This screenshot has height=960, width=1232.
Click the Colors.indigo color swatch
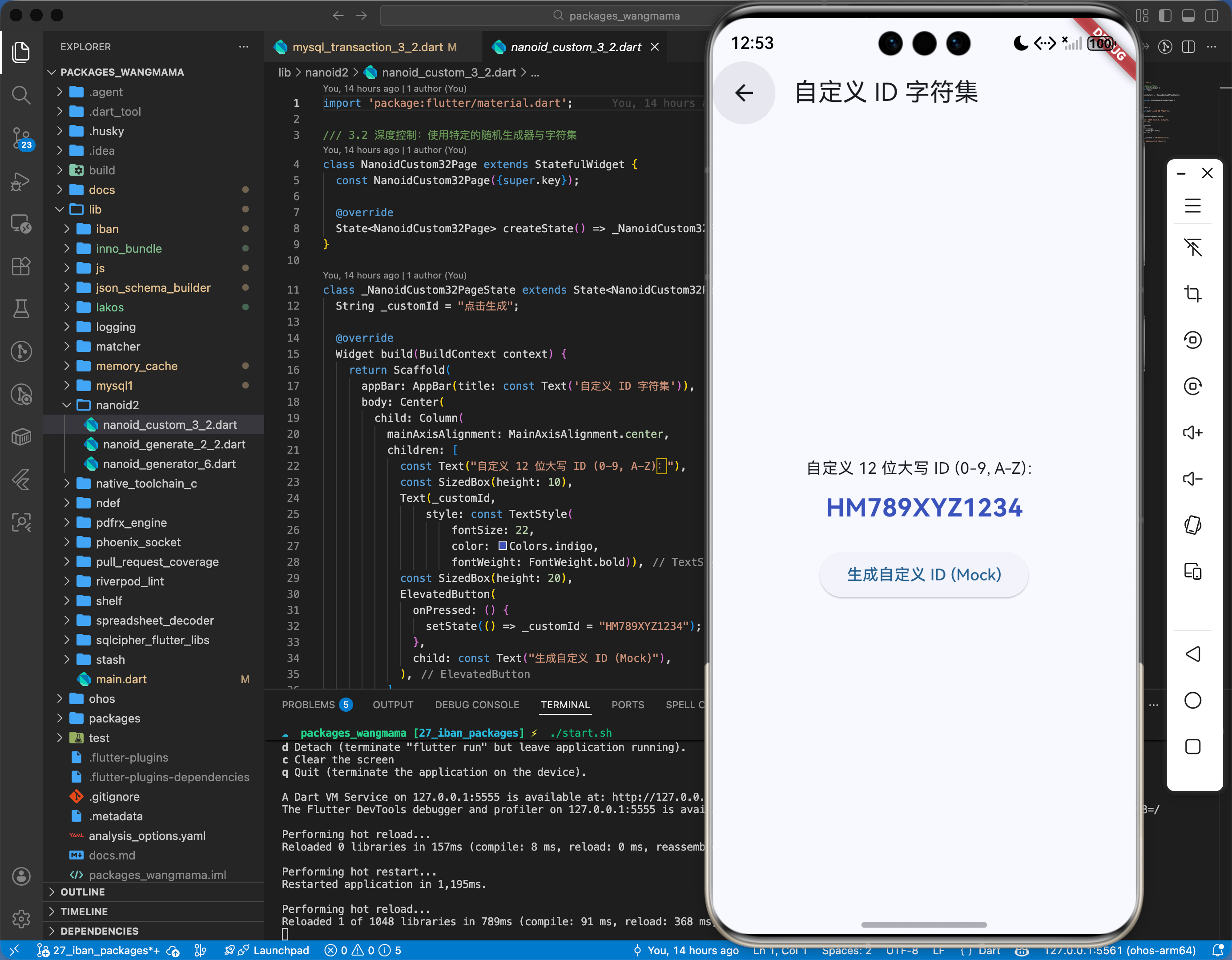(x=502, y=546)
